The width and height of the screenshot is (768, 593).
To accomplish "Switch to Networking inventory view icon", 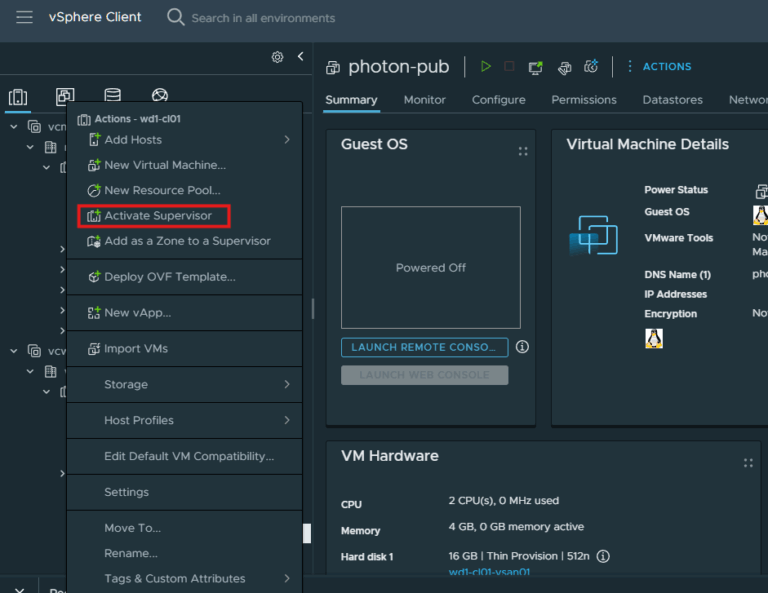I will pyautogui.click(x=160, y=95).
